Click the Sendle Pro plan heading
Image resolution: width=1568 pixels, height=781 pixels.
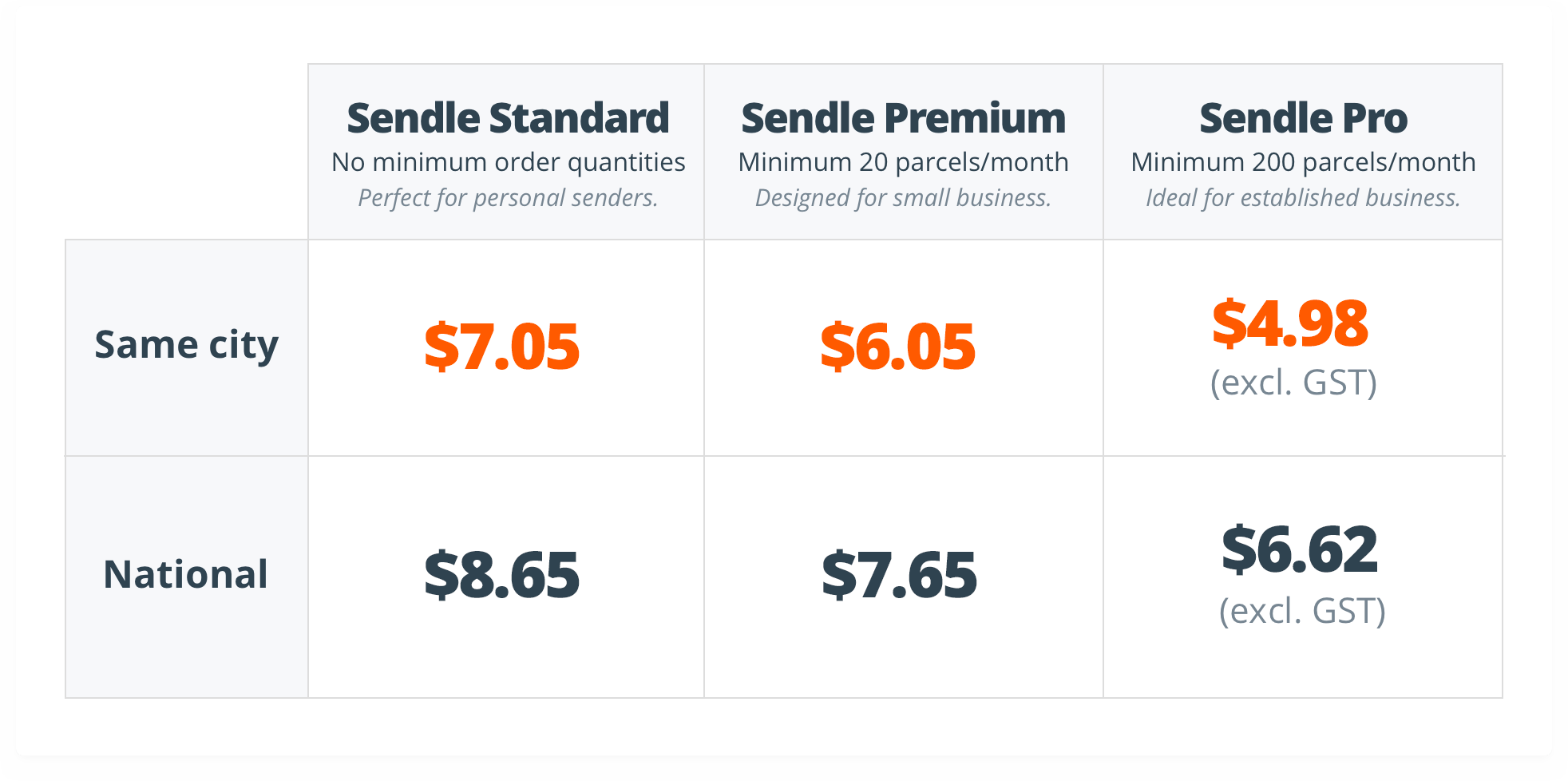tap(1303, 118)
